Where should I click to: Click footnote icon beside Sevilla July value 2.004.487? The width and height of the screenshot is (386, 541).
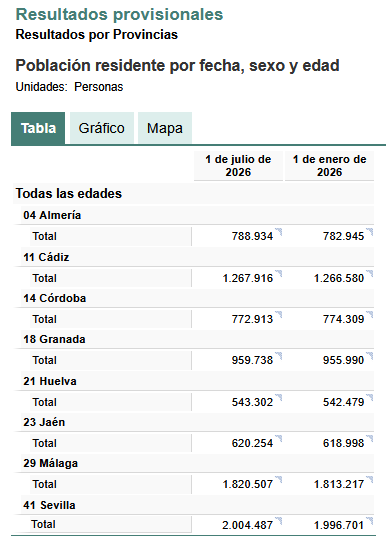(x=278, y=521)
